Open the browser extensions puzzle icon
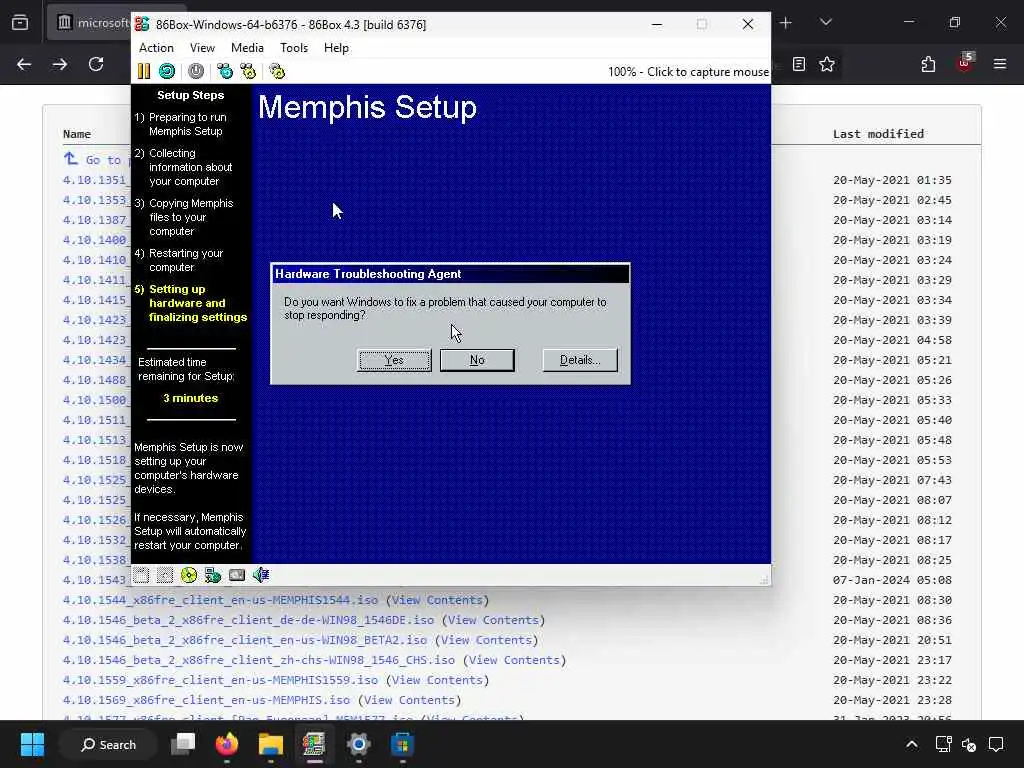 click(928, 64)
